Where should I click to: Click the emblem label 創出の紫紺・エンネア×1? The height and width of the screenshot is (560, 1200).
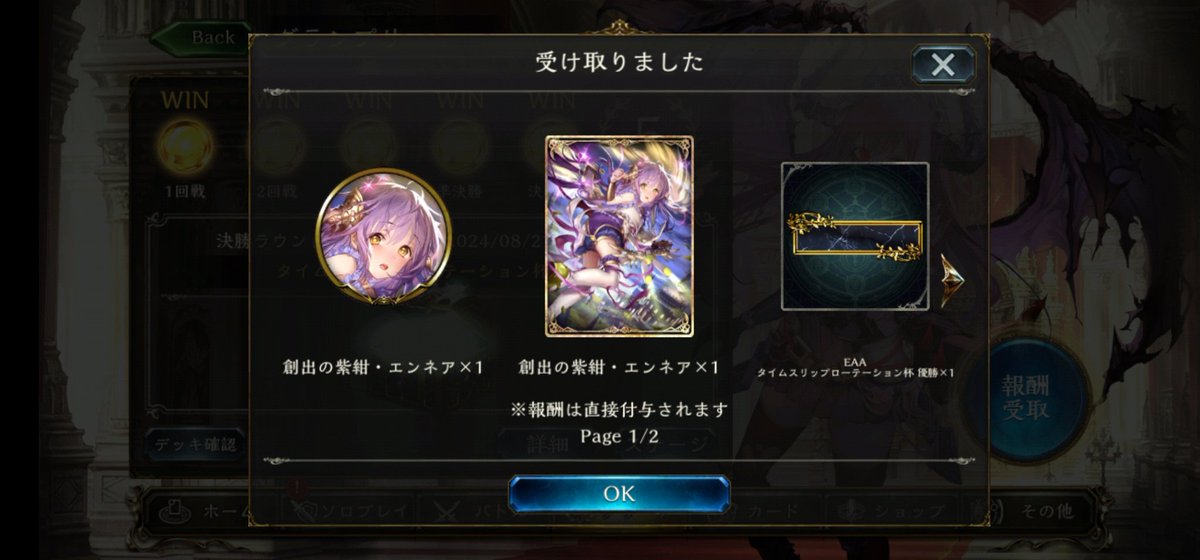pos(384,367)
